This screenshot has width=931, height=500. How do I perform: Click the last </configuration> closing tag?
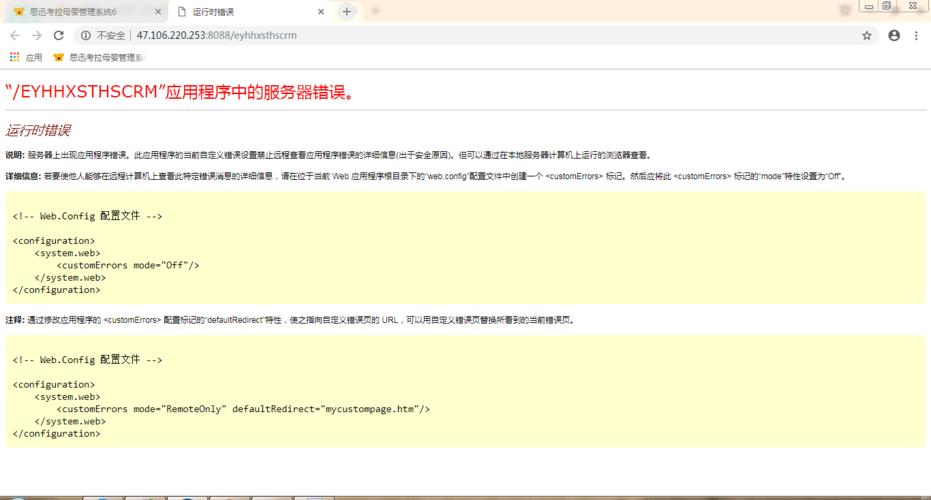point(56,434)
